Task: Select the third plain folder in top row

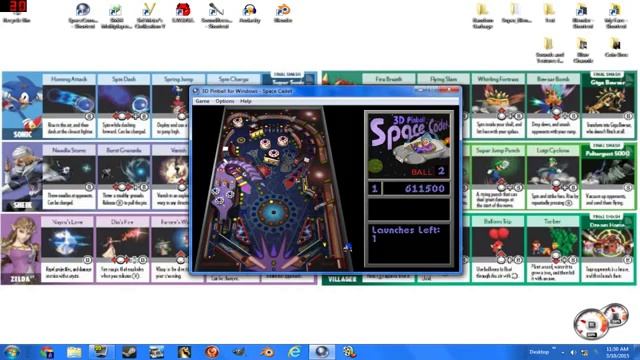Action: click(549, 13)
